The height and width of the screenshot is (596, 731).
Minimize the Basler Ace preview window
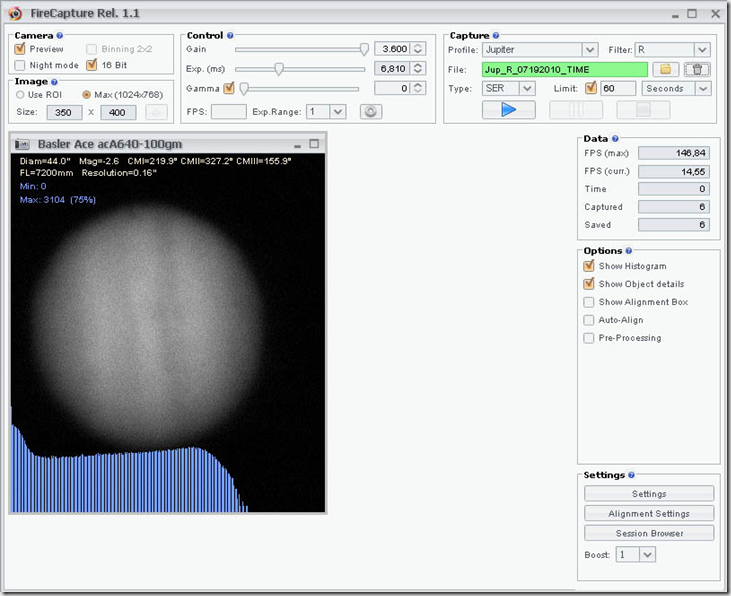[297, 145]
